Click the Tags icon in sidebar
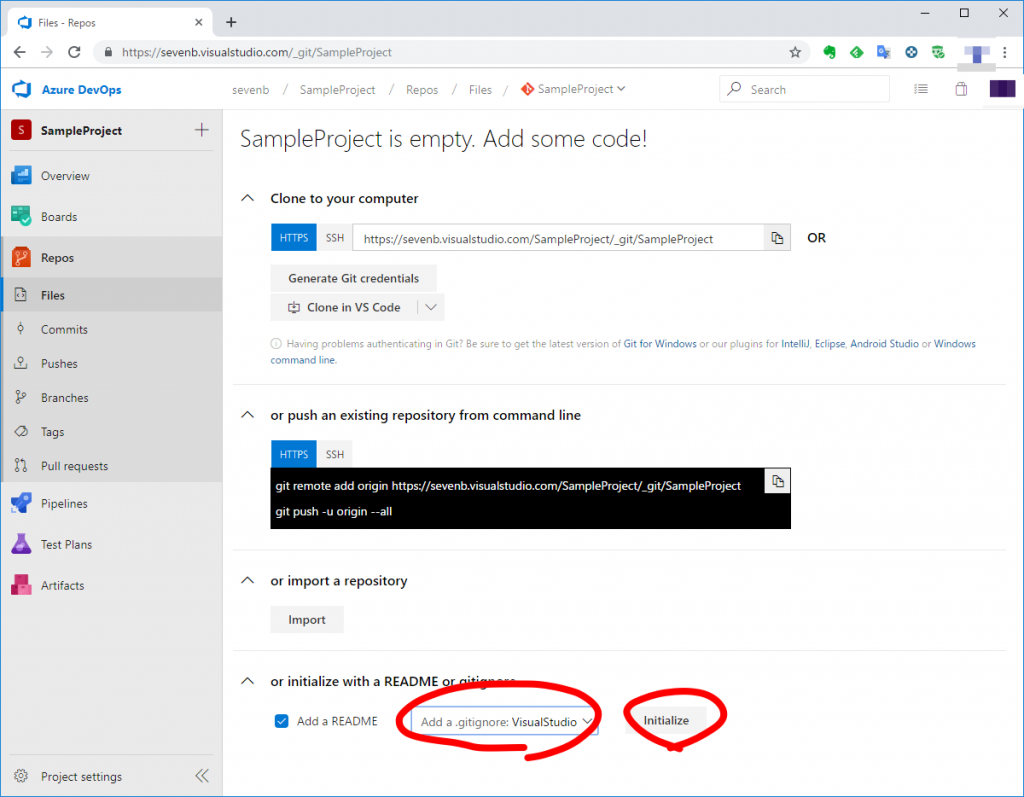 click(21, 431)
